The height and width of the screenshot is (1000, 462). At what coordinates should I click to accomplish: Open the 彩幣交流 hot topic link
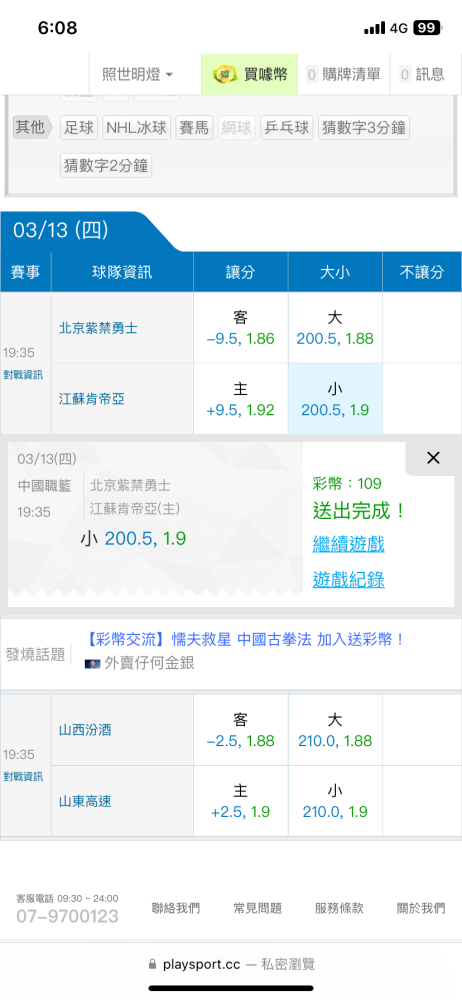point(245,639)
